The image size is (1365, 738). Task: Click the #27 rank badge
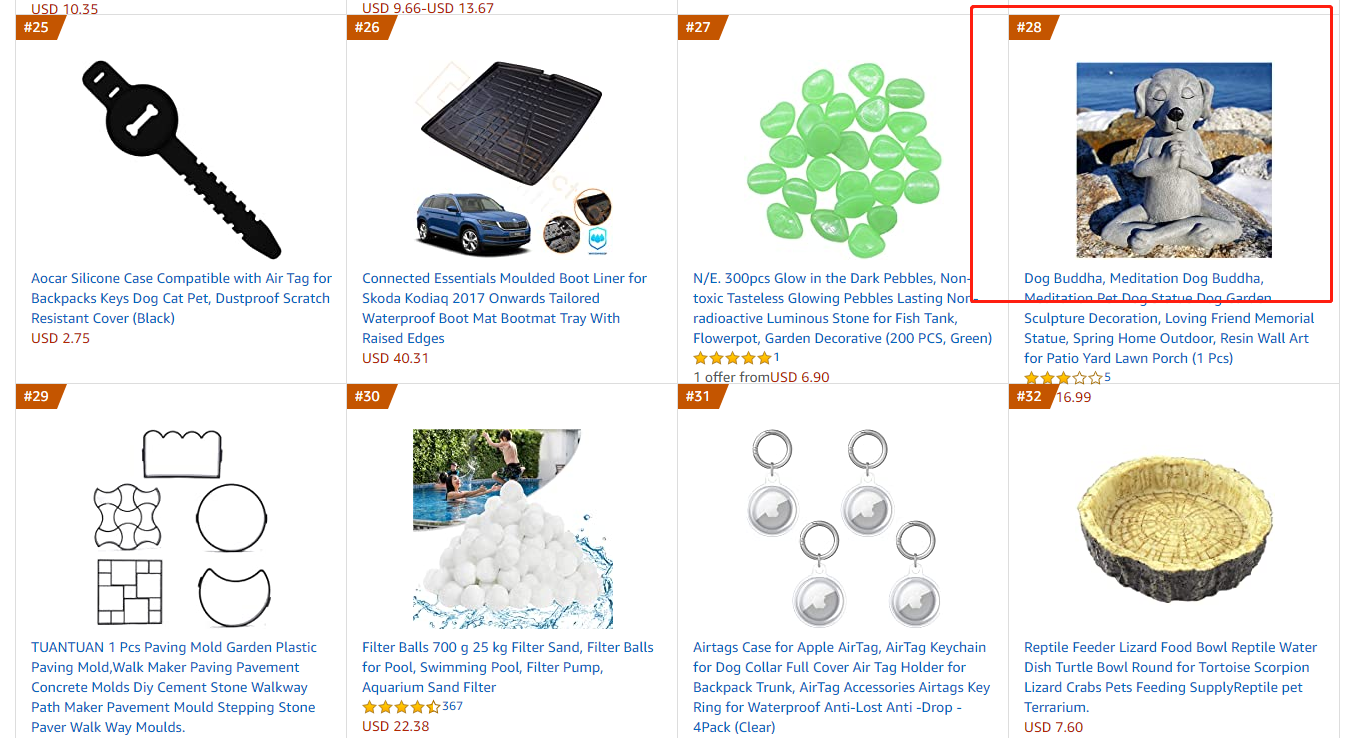pos(699,27)
